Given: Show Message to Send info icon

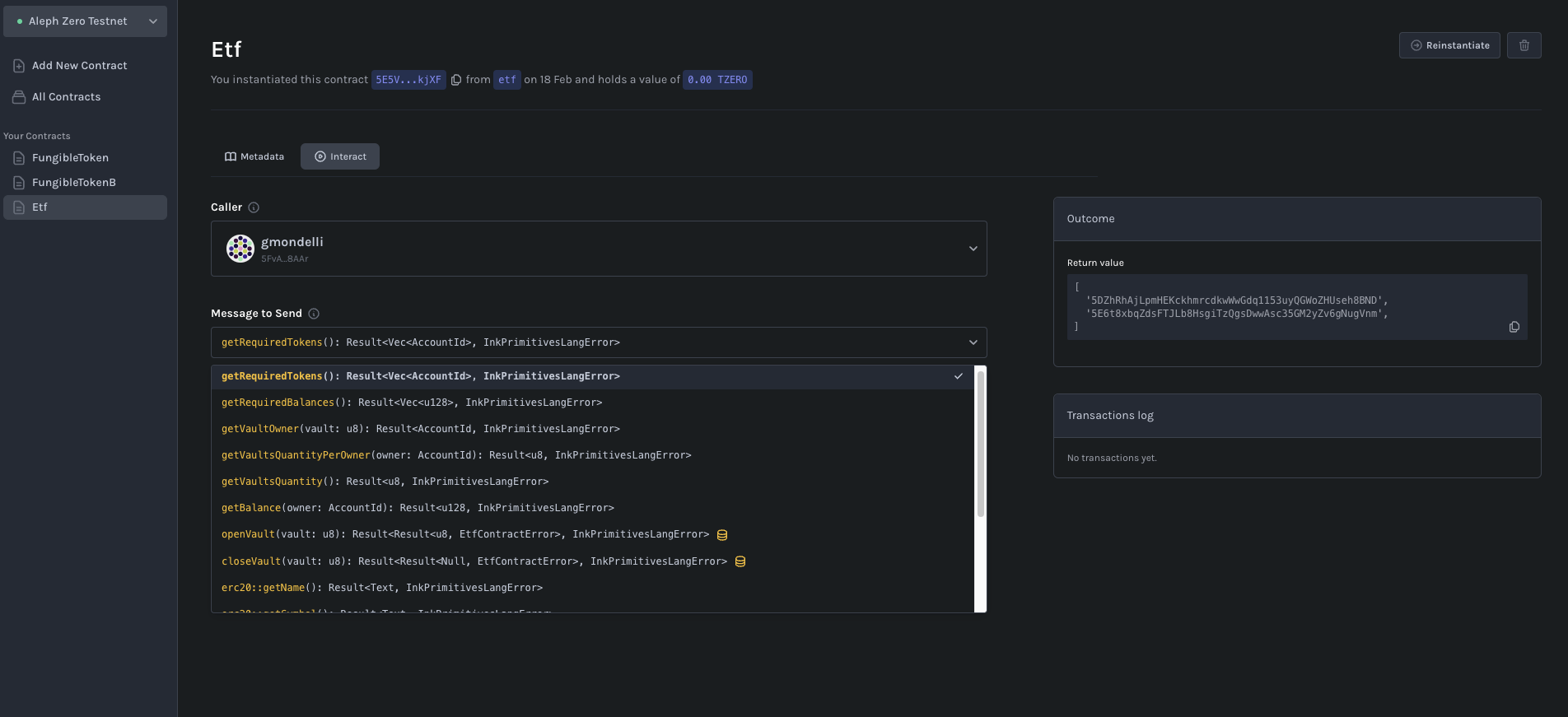Looking at the screenshot, I should pos(314,314).
